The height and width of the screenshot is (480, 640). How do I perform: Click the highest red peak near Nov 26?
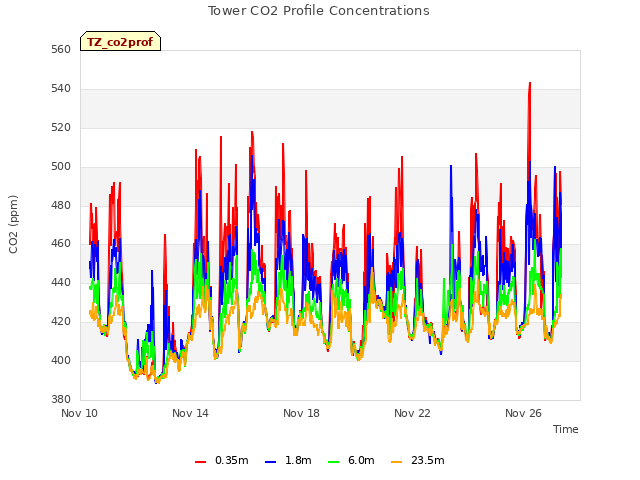point(530,83)
